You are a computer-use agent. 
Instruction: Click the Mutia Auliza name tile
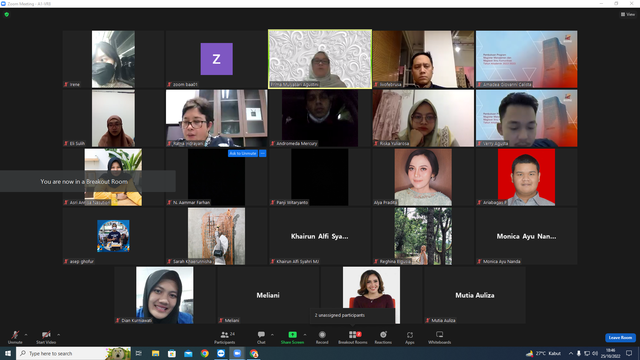click(475, 295)
